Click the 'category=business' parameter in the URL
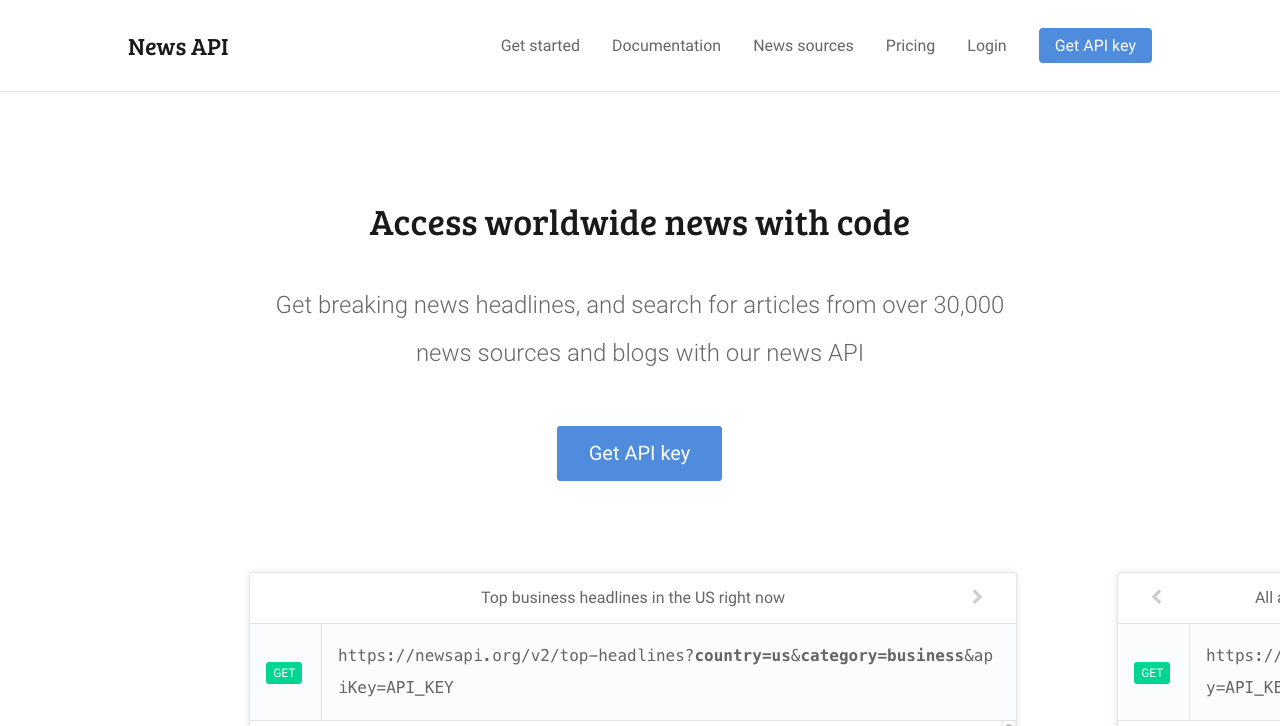The width and height of the screenshot is (1280, 726). tap(882, 656)
